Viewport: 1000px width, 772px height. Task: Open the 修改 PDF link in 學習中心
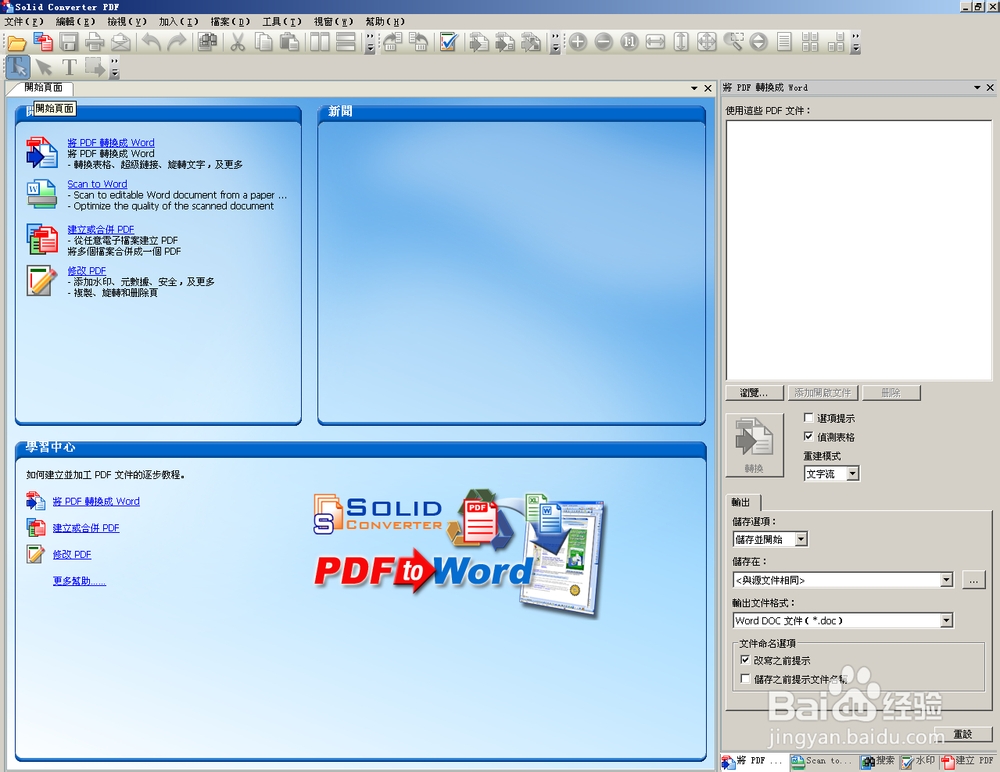tap(72, 554)
